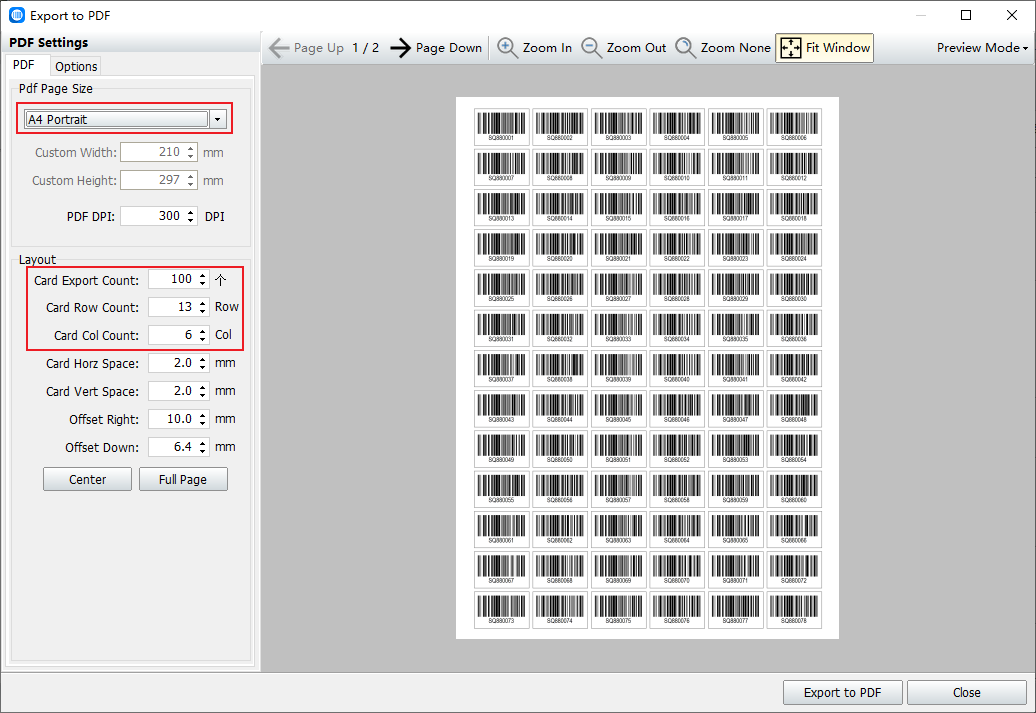Switch to the PDF tab
This screenshot has width=1036, height=713.
24,65
